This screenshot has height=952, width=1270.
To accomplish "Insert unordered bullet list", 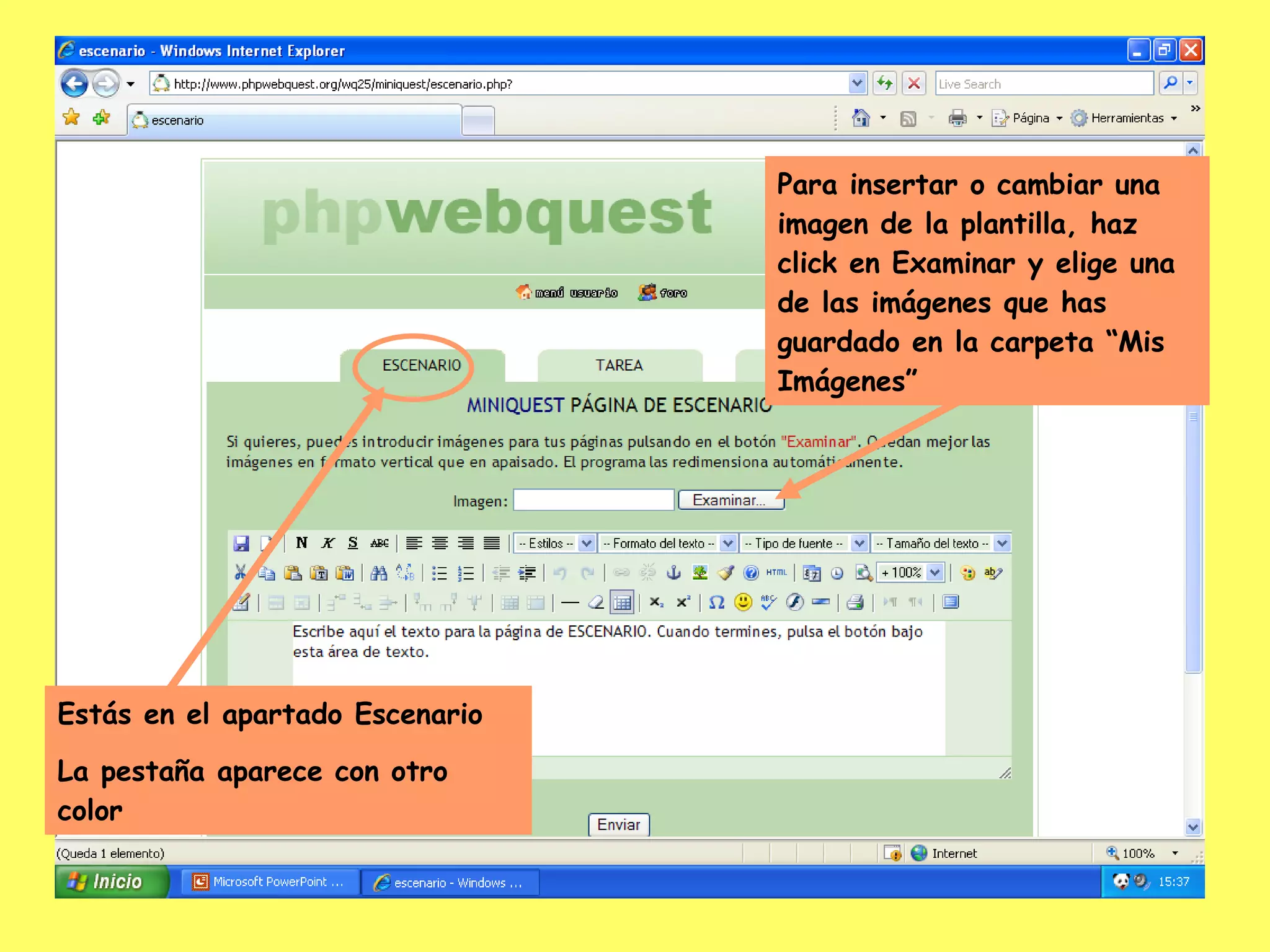I will 440,573.
